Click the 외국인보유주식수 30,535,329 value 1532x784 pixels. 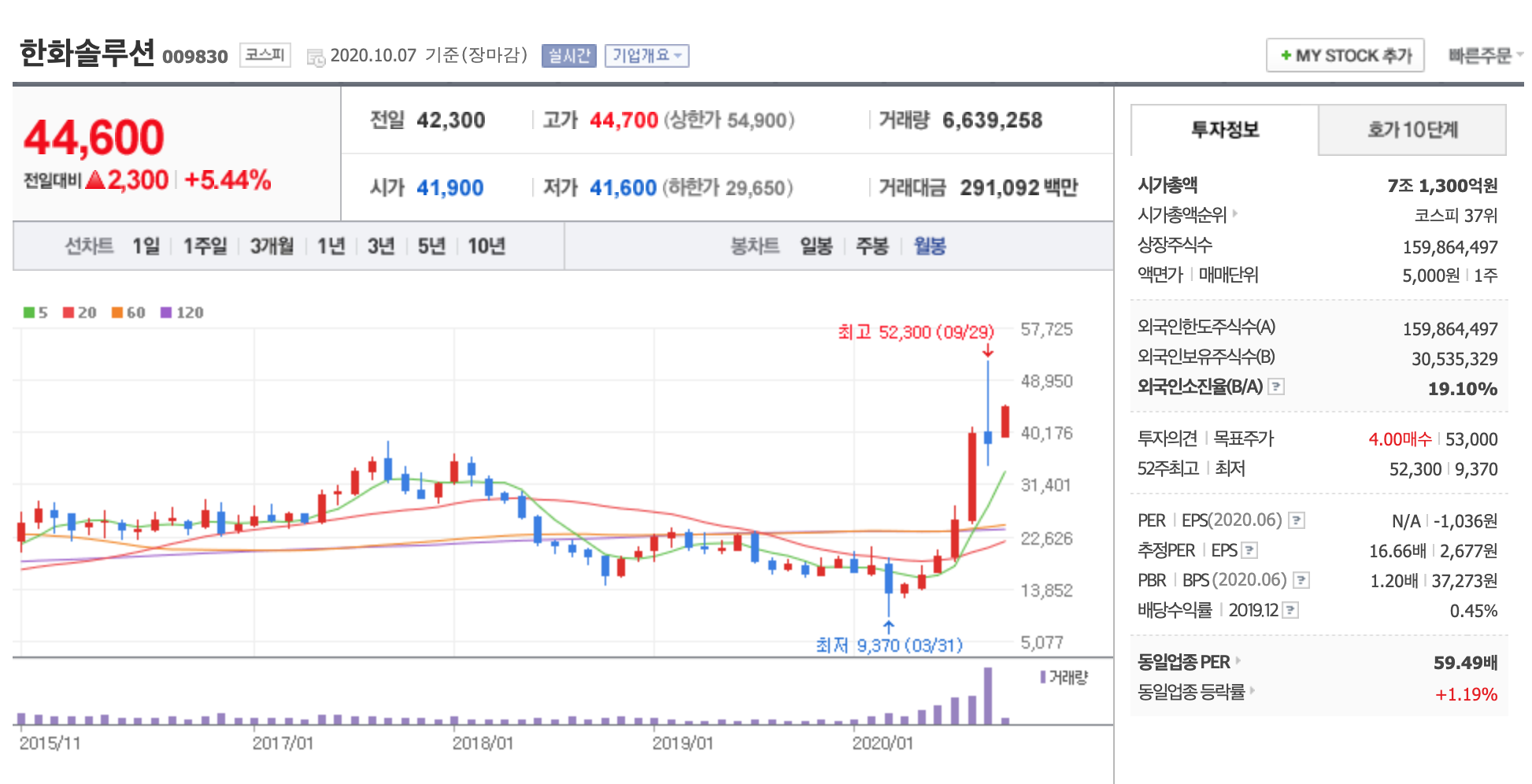point(1454,359)
